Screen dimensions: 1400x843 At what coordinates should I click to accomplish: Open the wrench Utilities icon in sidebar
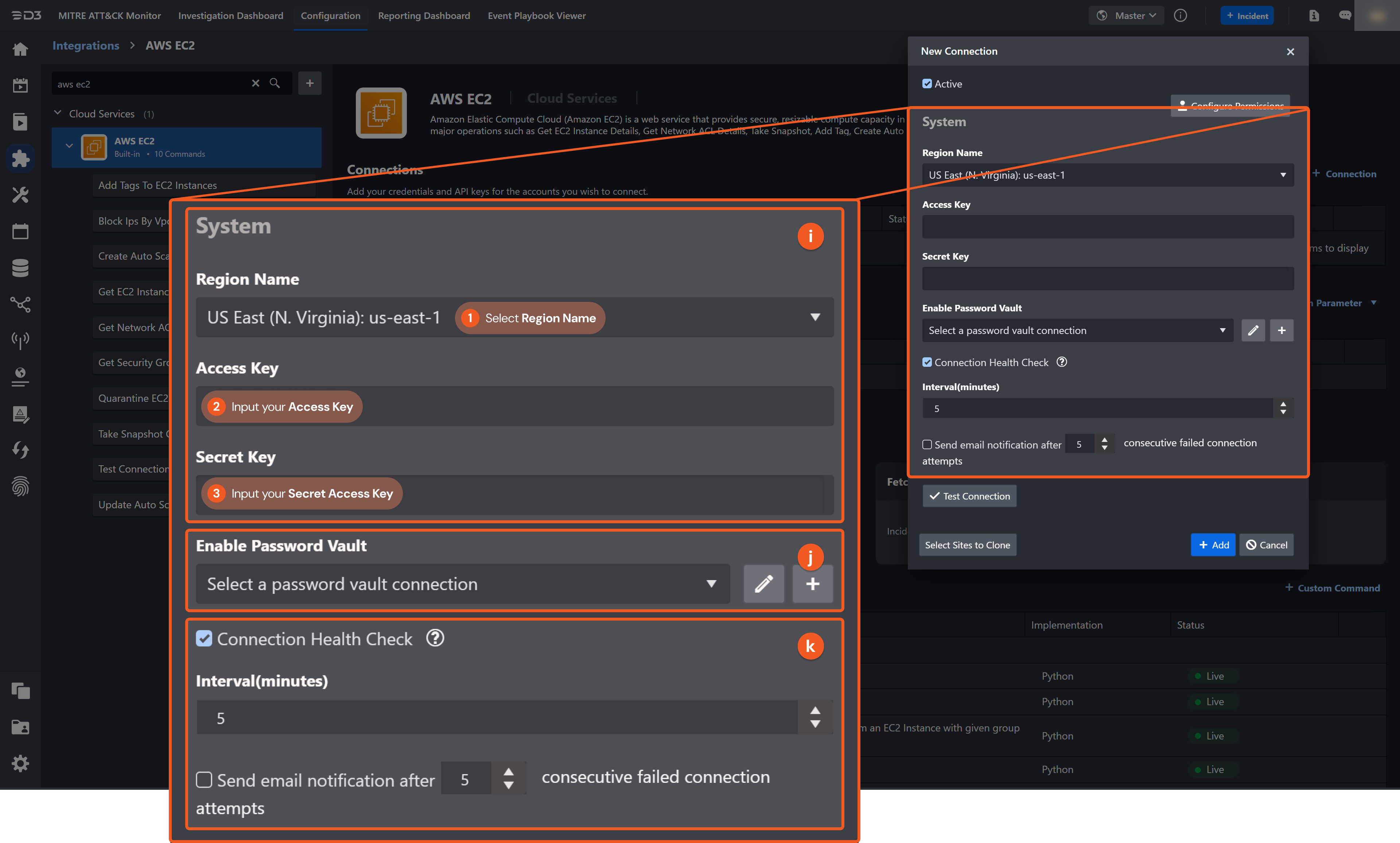pos(20,195)
